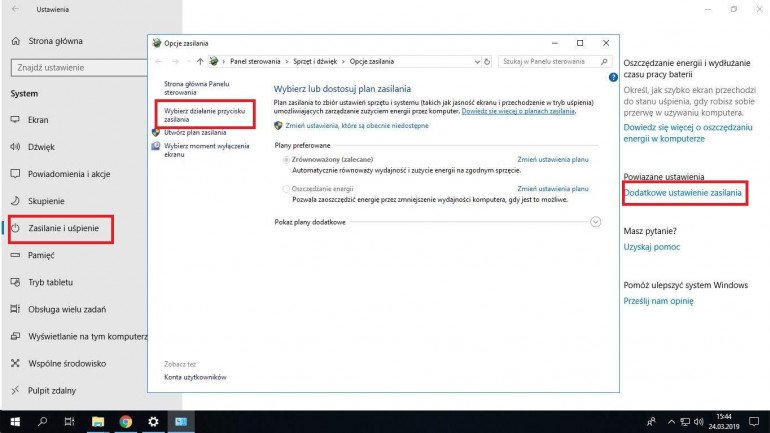Expand the breadcrumb chevron after Panel sterowania
770x433 pixels.
point(287,61)
